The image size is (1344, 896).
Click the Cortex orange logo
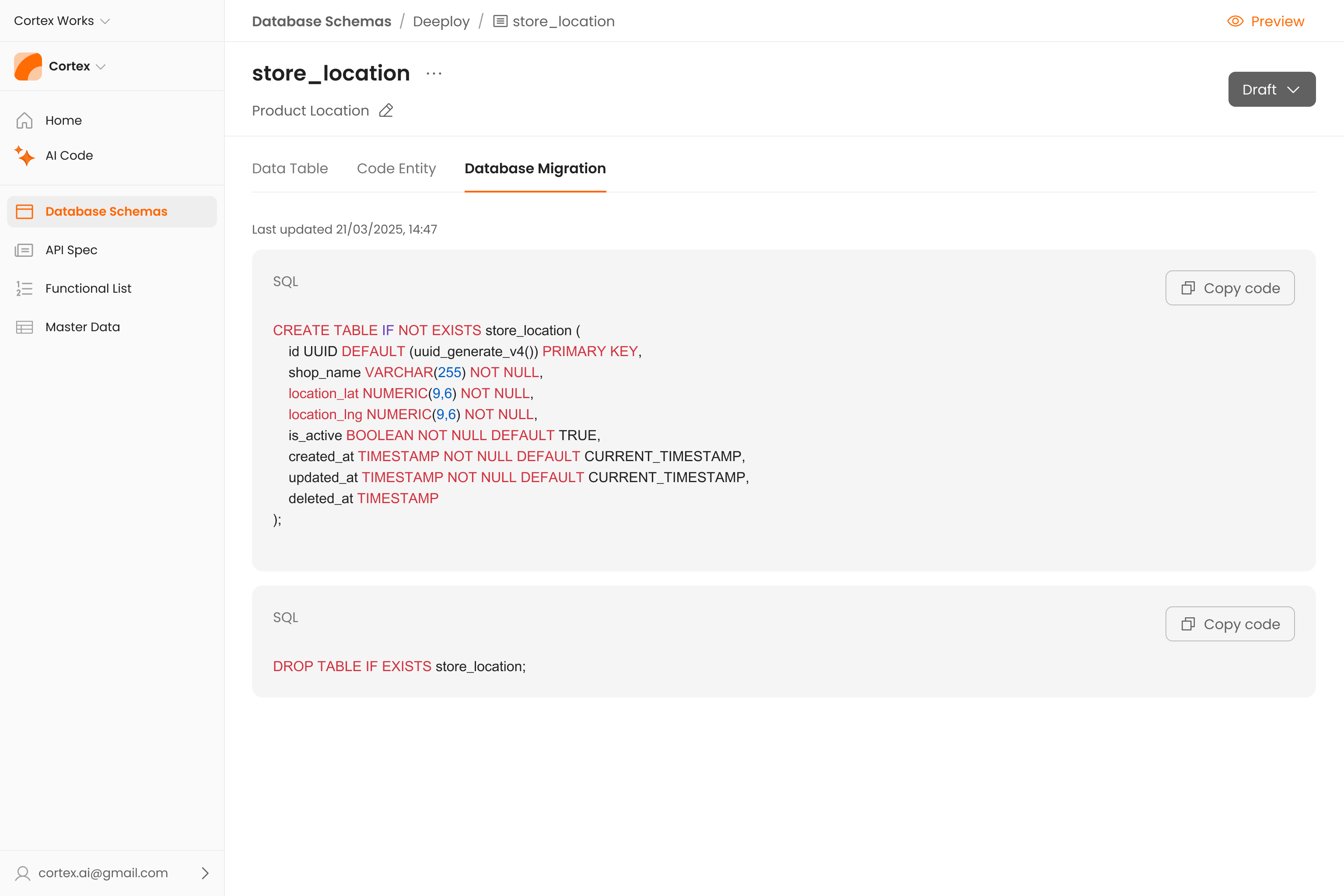[x=28, y=66]
